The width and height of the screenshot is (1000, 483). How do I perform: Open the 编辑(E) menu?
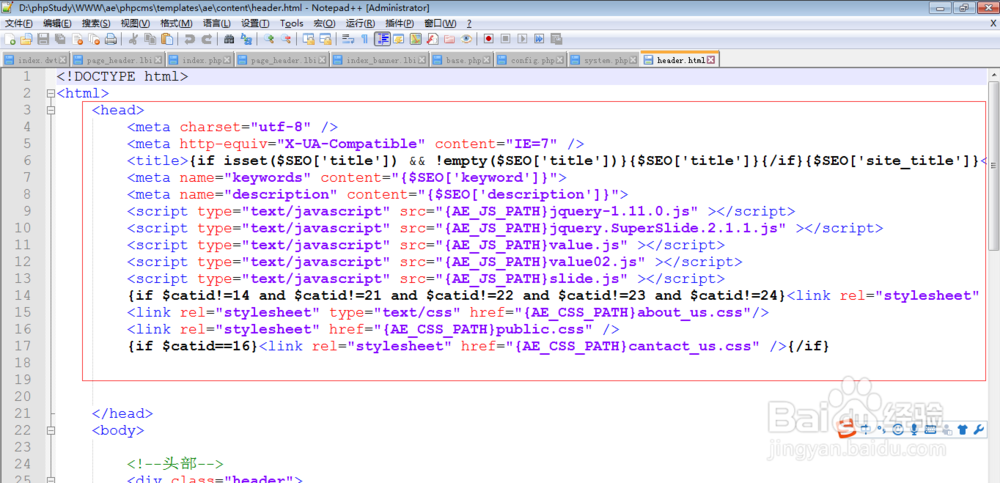[x=57, y=23]
